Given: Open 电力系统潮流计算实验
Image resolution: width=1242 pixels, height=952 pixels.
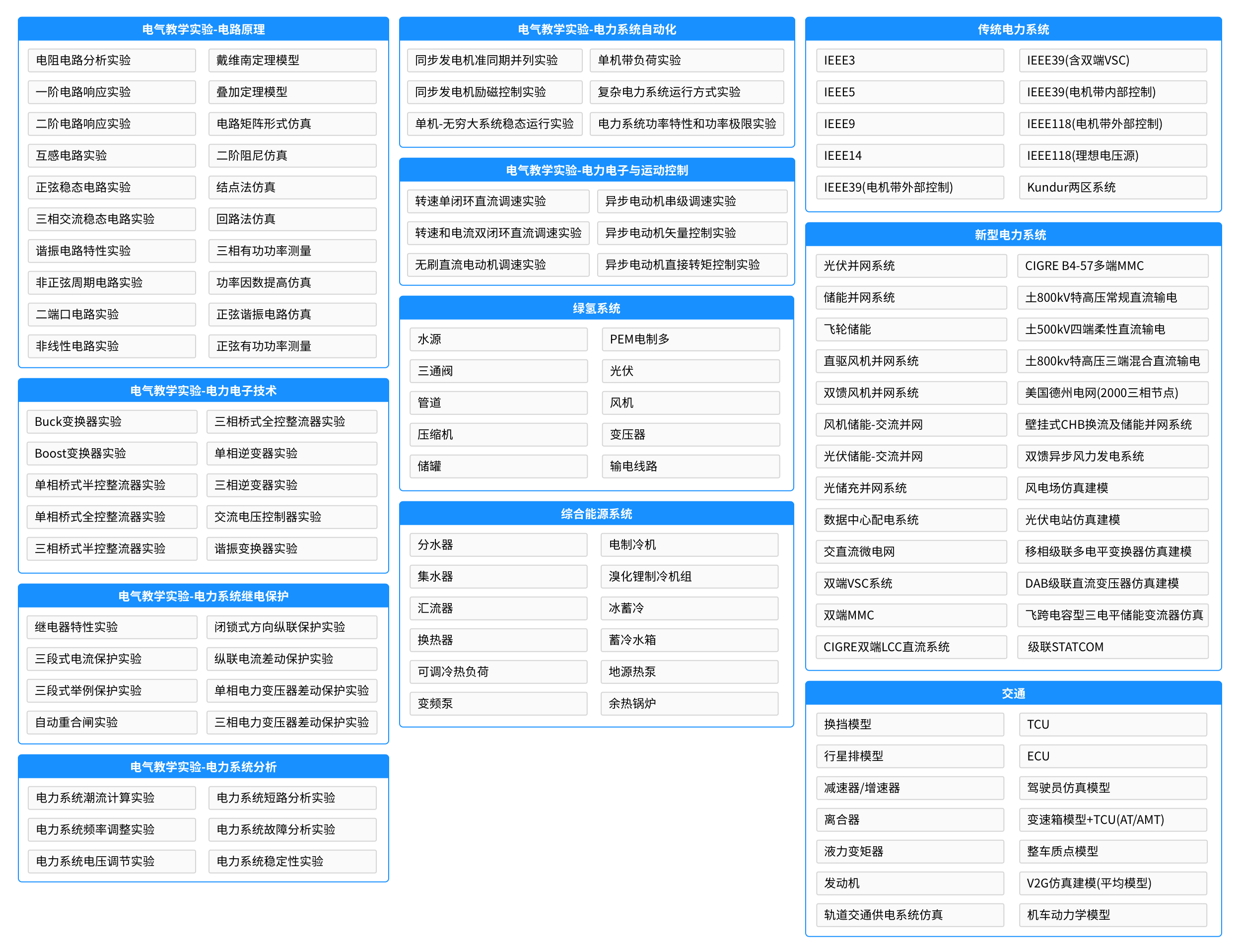Looking at the screenshot, I should coord(112,798).
